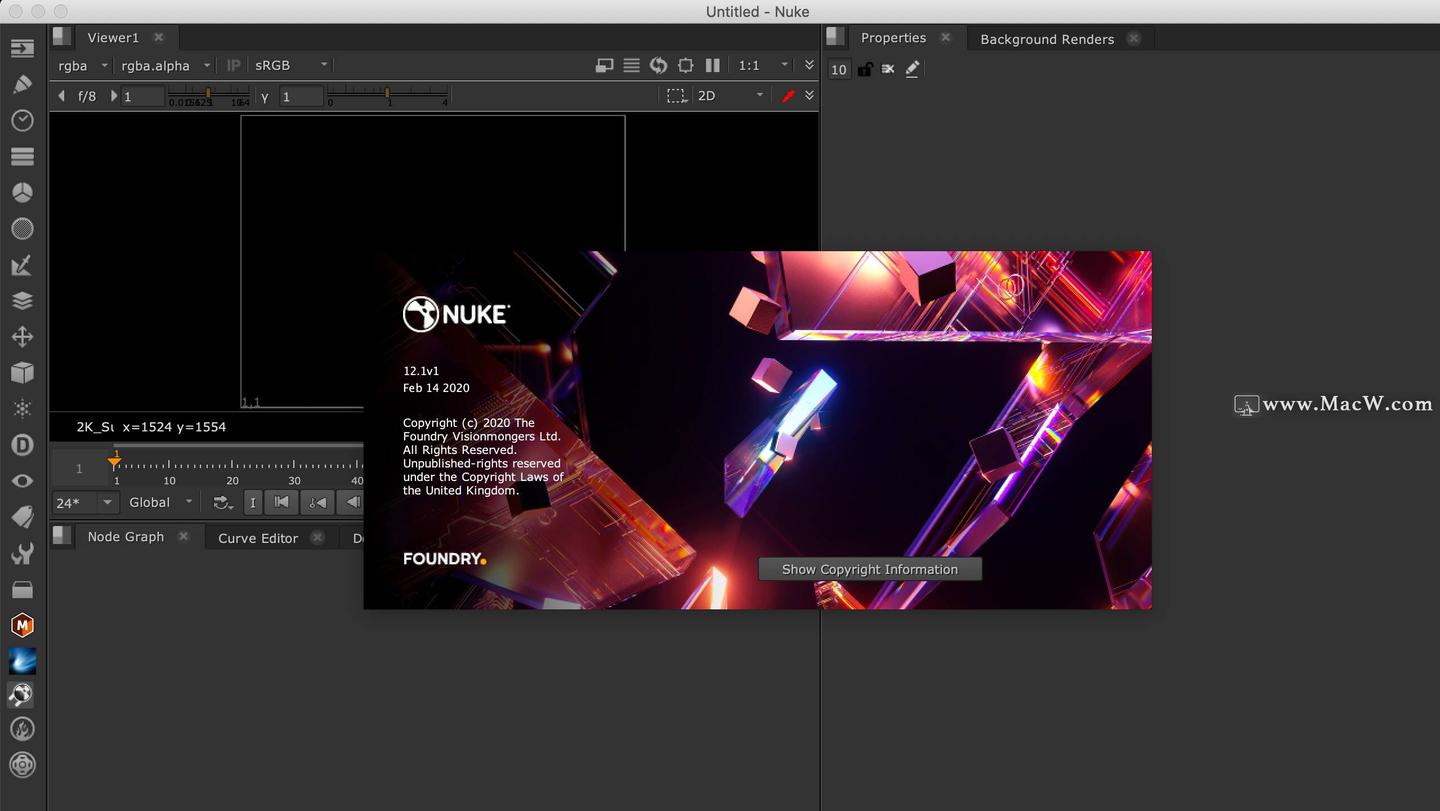Click the Global frame range selector

coord(158,502)
